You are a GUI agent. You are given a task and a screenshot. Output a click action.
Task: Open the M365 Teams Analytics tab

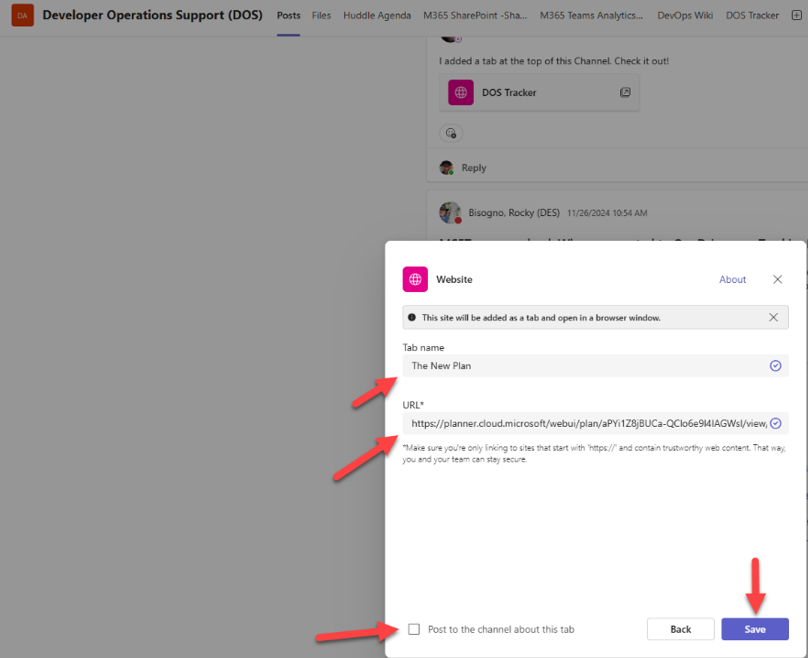[591, 15]
